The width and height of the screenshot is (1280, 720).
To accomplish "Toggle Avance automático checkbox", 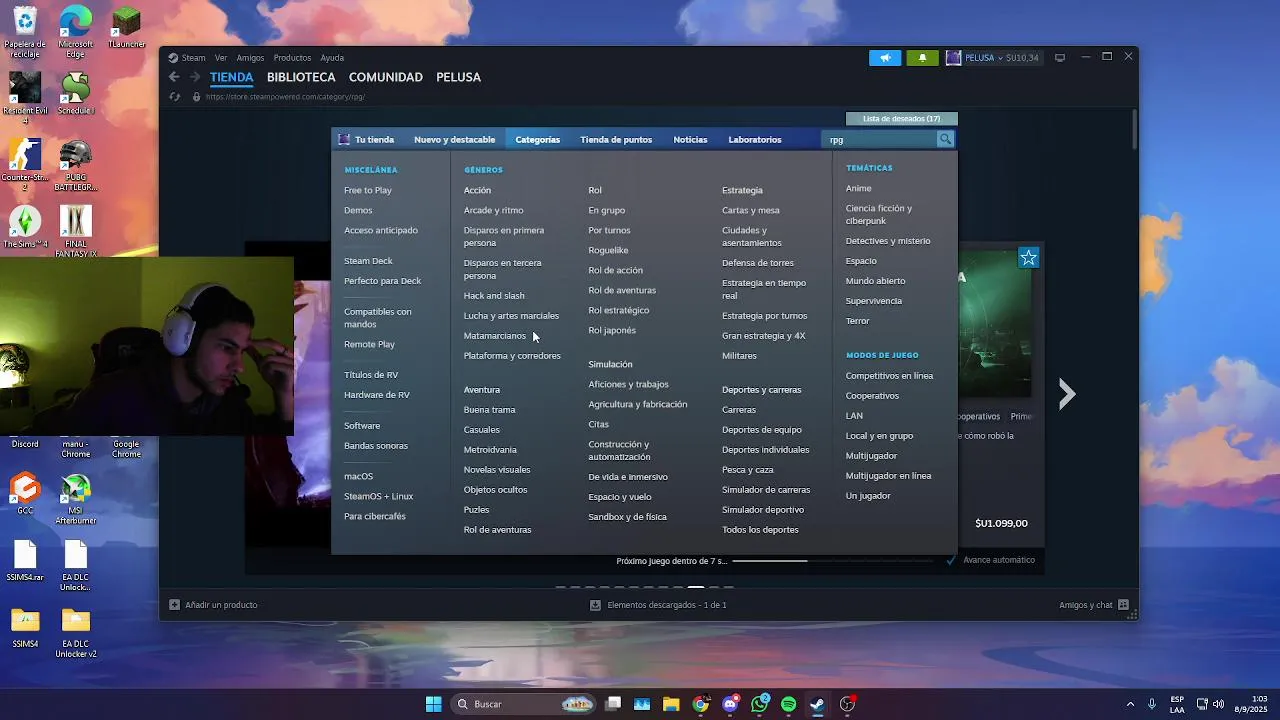I will [951, 560].
